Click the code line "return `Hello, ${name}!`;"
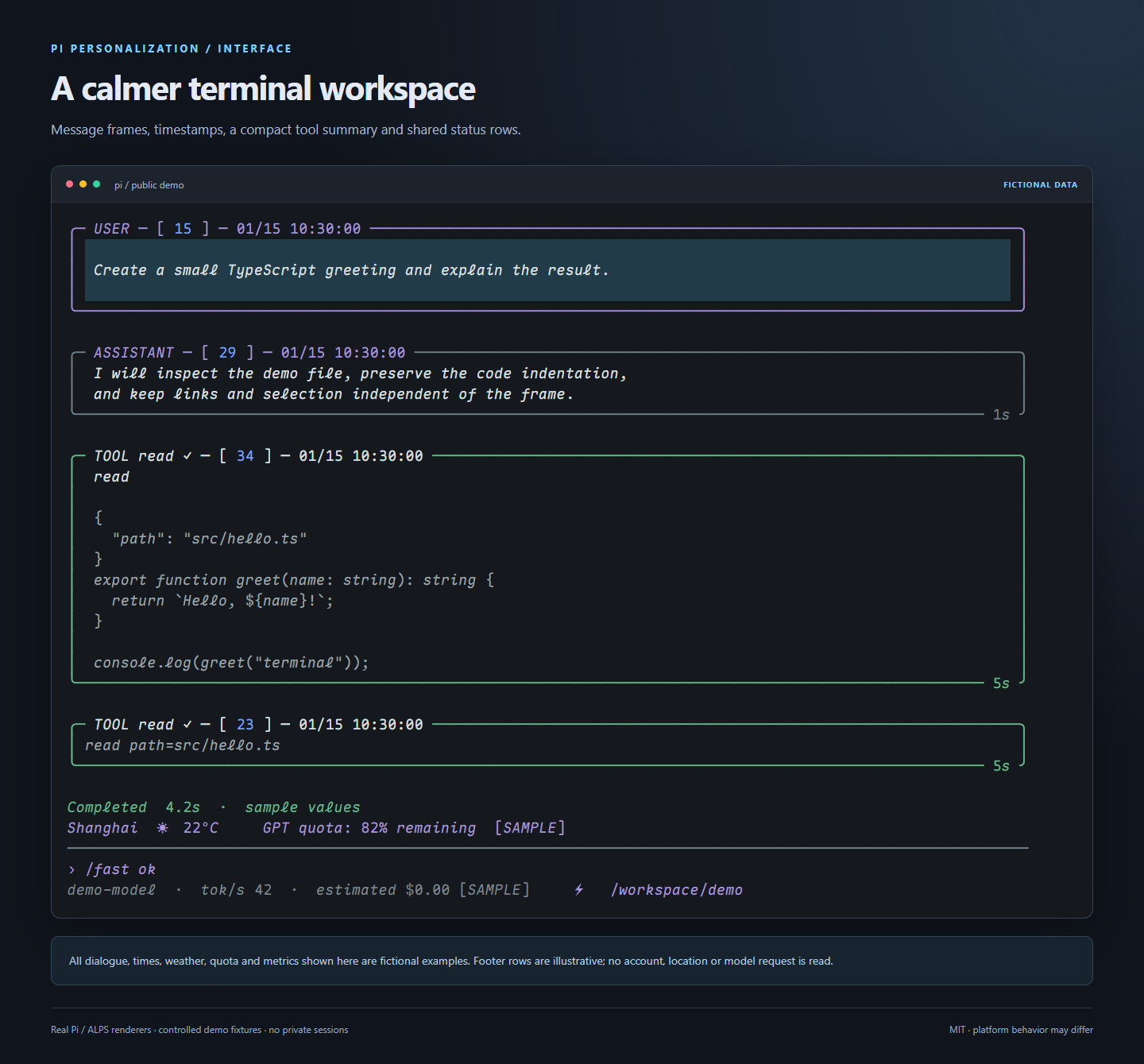This screenshot has width=1144, height=1064. tap(222, 601)
